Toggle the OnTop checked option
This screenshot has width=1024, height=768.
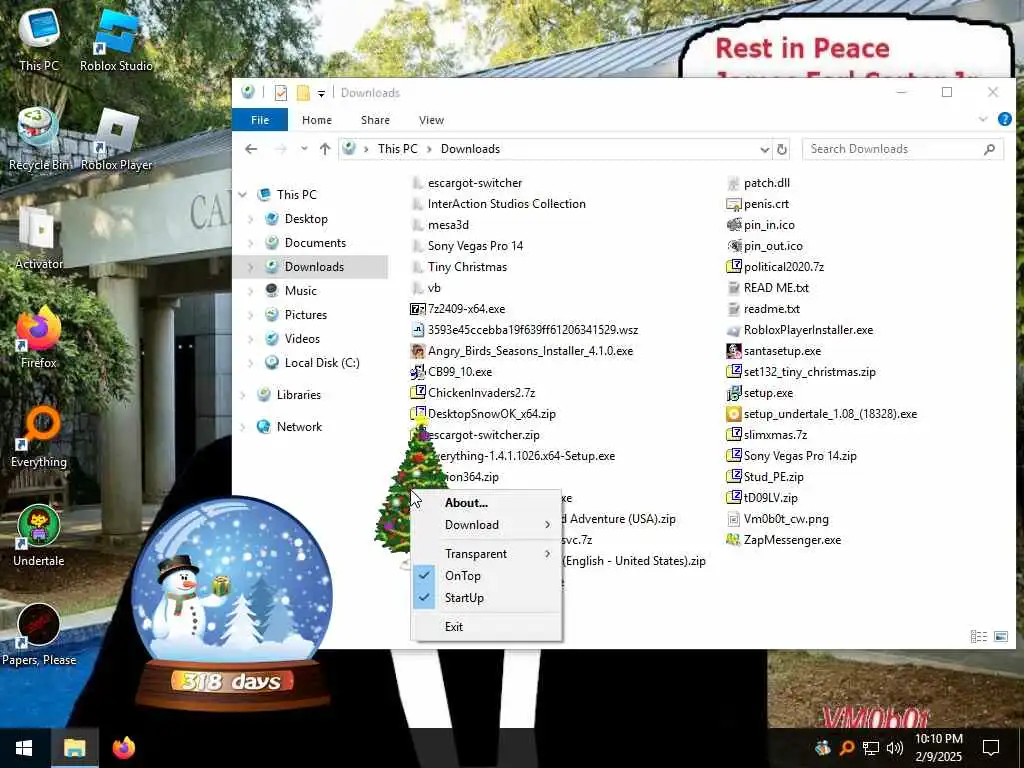point(486,576)
